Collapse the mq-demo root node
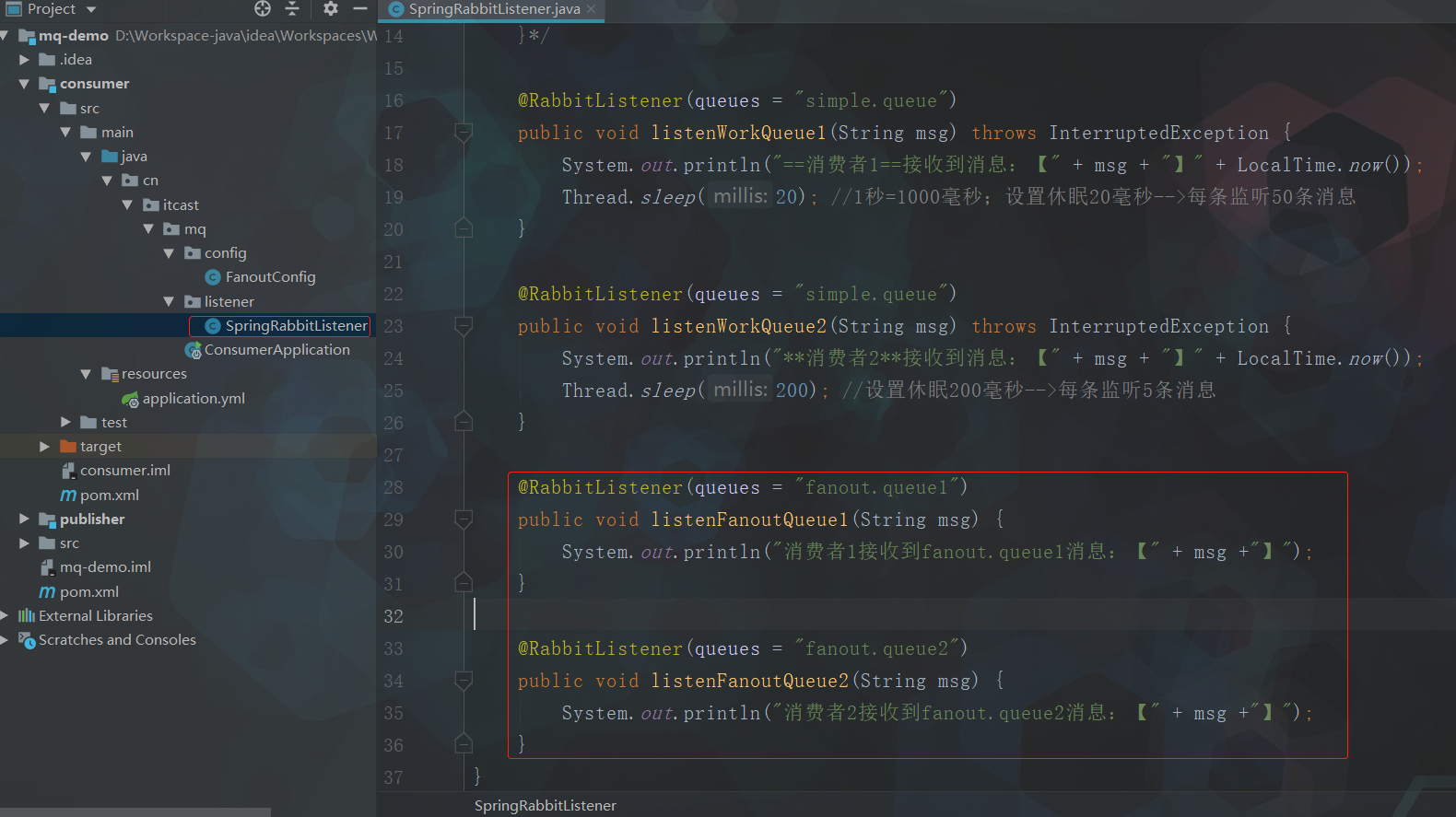Viewport: 1456px width, 817px height. pyautogui.click(x=5, y=35)
